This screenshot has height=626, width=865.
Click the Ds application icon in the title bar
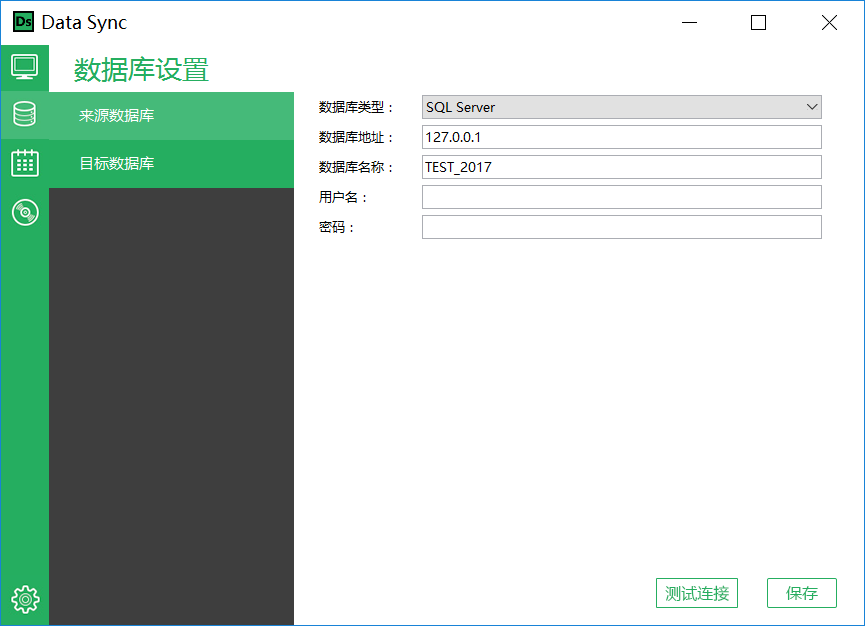23,21
